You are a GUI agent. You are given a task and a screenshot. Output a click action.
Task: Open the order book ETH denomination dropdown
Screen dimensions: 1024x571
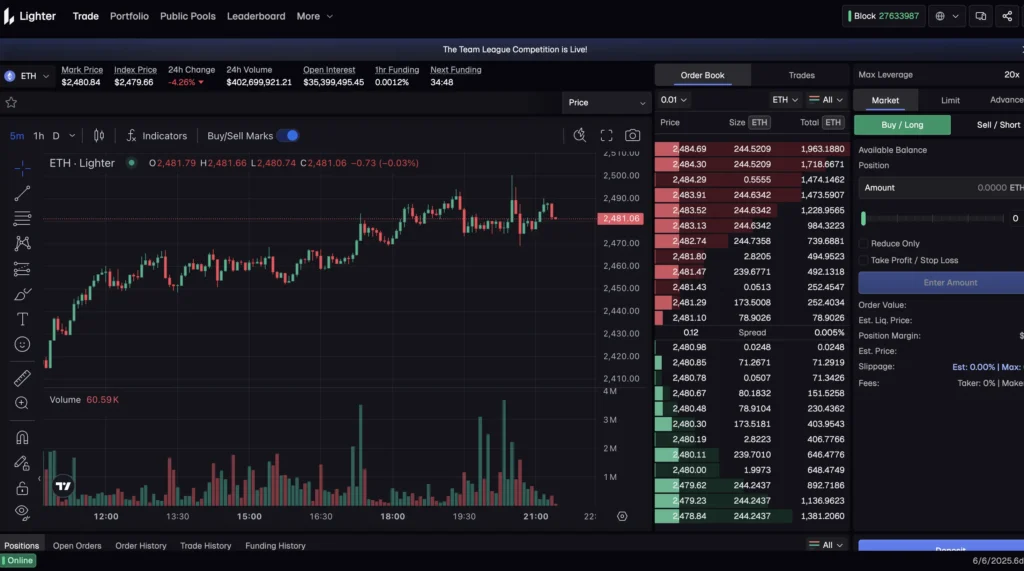(x=785, y=100)
